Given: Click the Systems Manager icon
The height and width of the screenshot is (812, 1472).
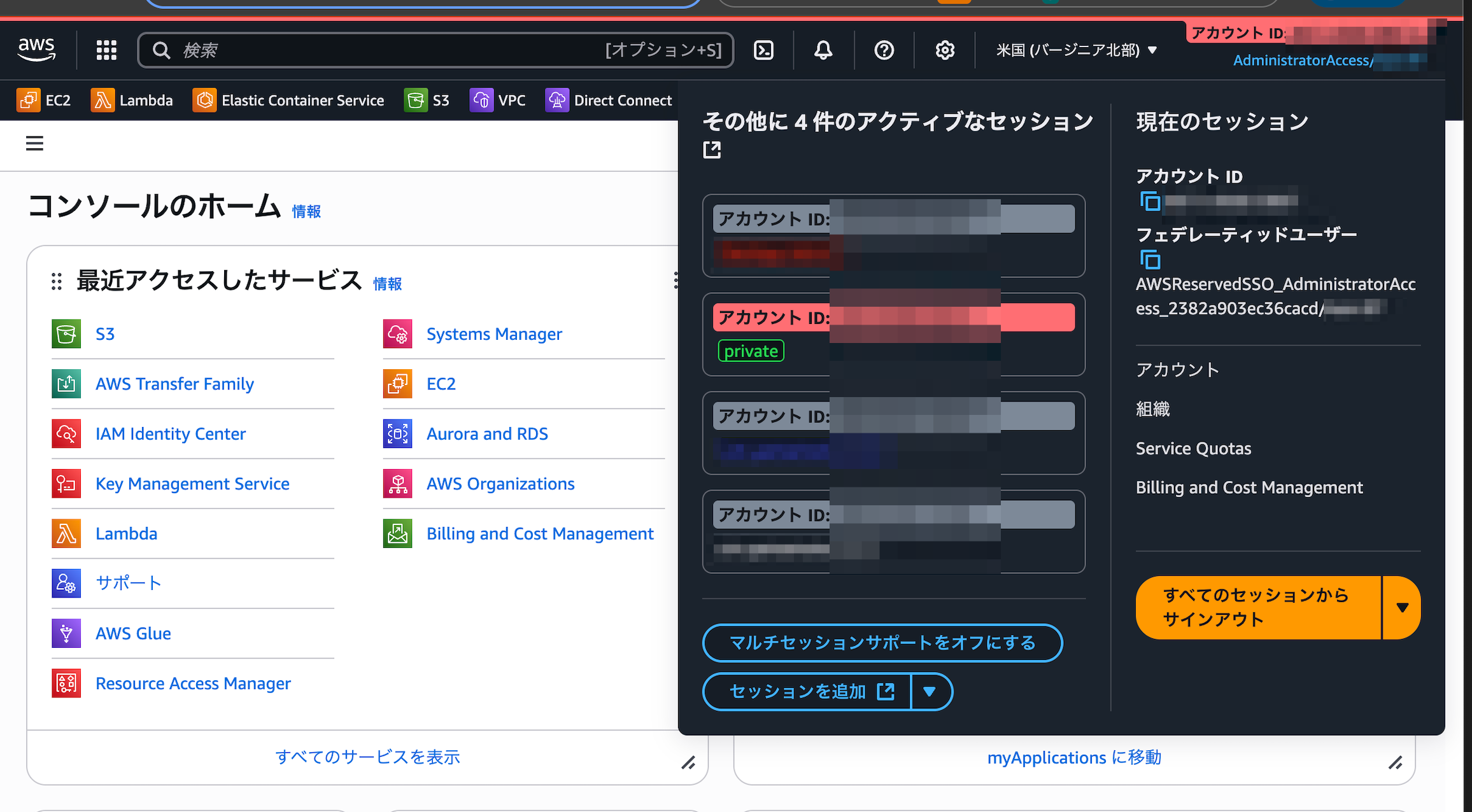Looking at the screenshot, I should click(x=397, y=334).
